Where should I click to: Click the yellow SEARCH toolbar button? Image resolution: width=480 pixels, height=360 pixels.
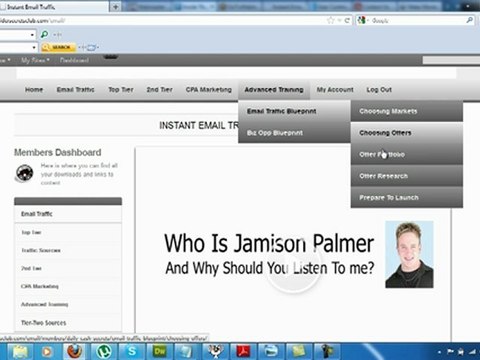click(x=58, y=47)
